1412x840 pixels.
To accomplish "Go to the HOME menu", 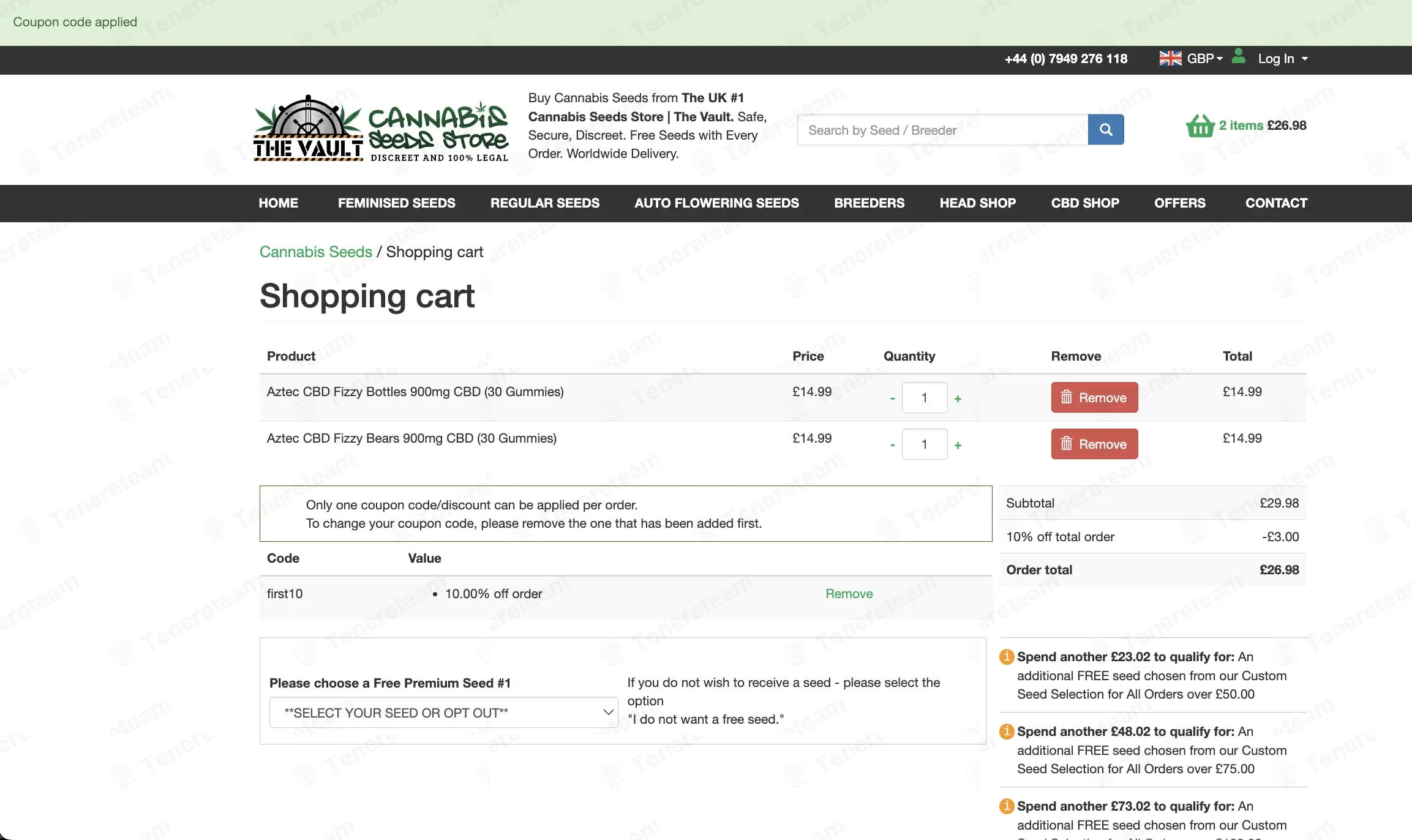I will [x=278, y=203].
